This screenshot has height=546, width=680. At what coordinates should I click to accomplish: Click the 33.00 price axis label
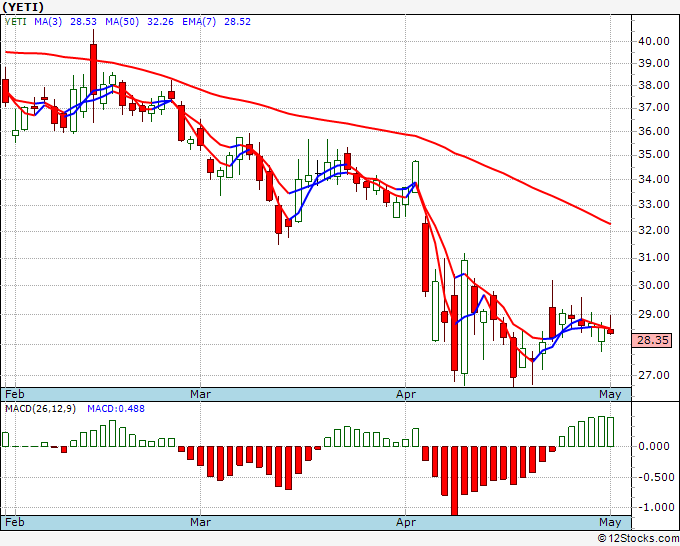654,204
